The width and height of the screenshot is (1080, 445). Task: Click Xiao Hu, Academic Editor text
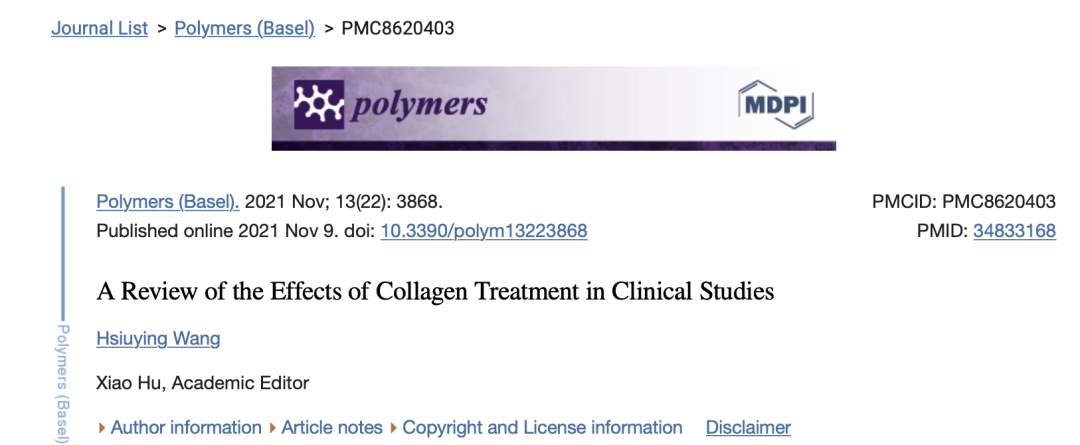pyautogui.click(x=203, y=382)
